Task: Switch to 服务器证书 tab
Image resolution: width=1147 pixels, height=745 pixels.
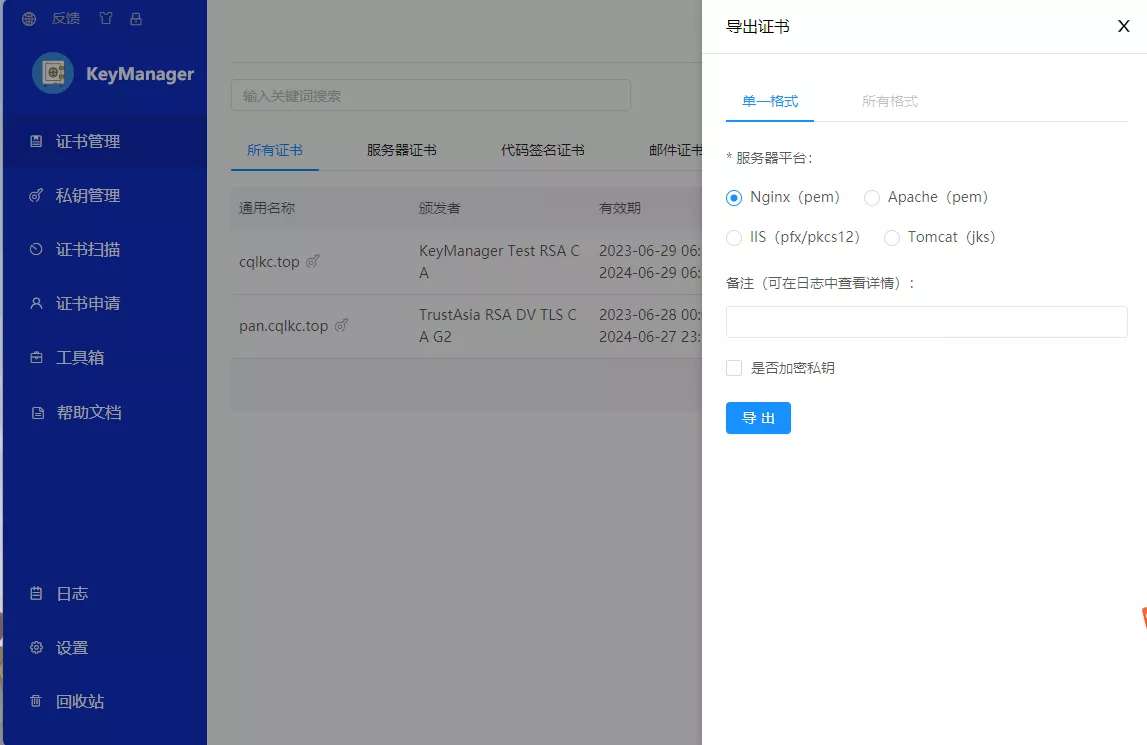Action: [x=401, y=151]
